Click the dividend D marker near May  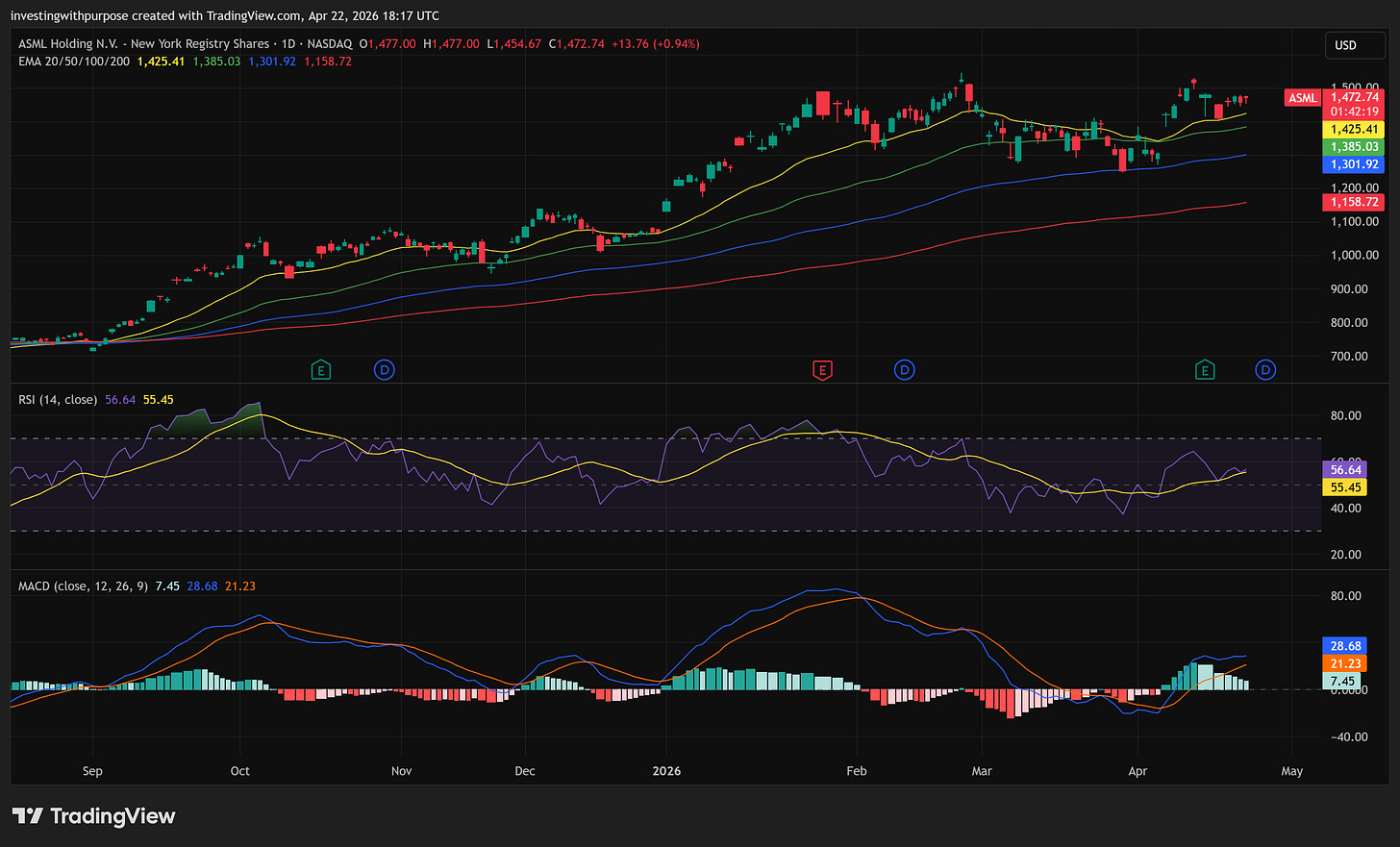pyautogui.click(x=1265, y=370)
